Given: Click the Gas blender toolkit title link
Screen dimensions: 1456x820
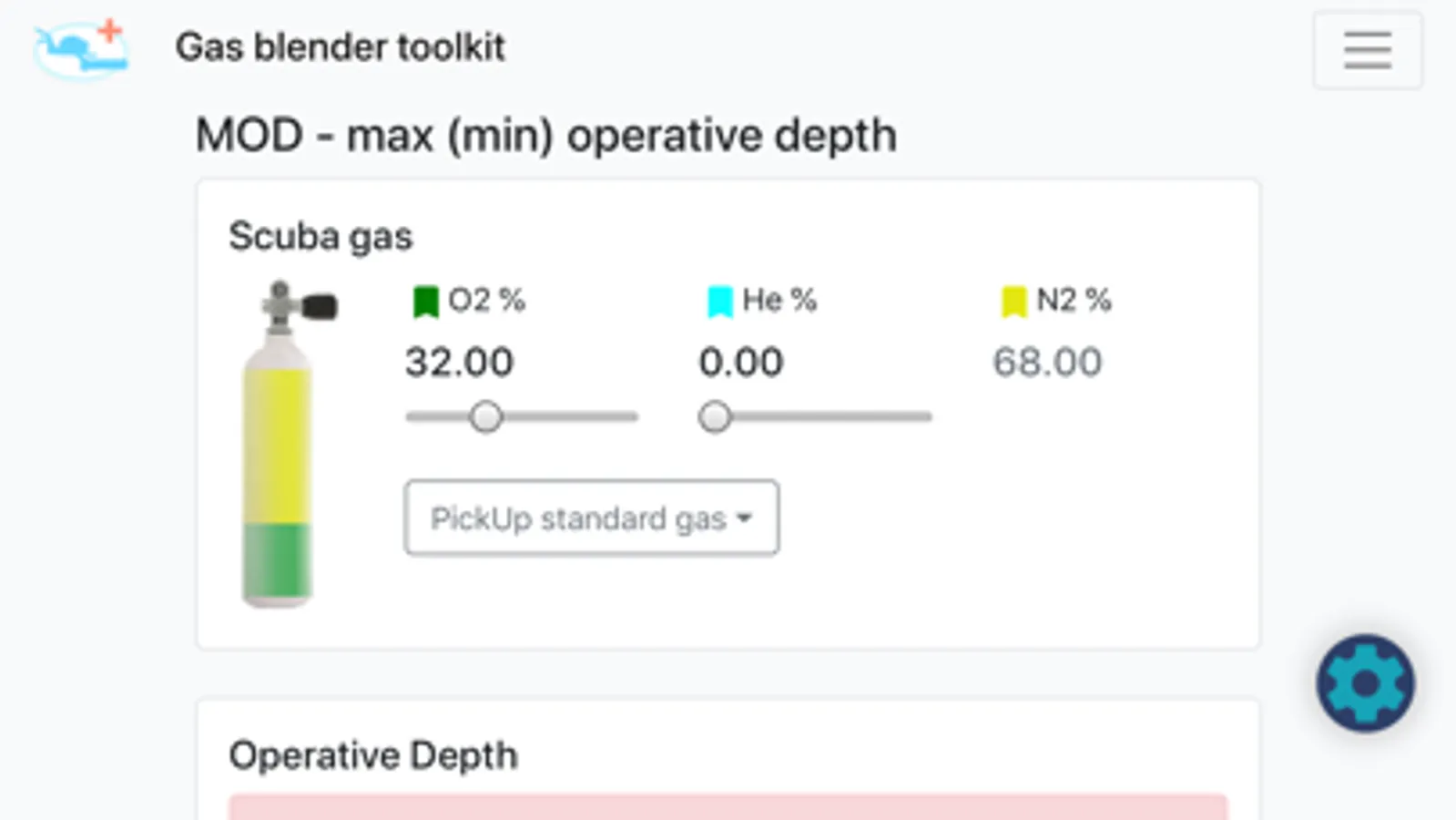Looking at the screenshot, I should pos(340,47).
